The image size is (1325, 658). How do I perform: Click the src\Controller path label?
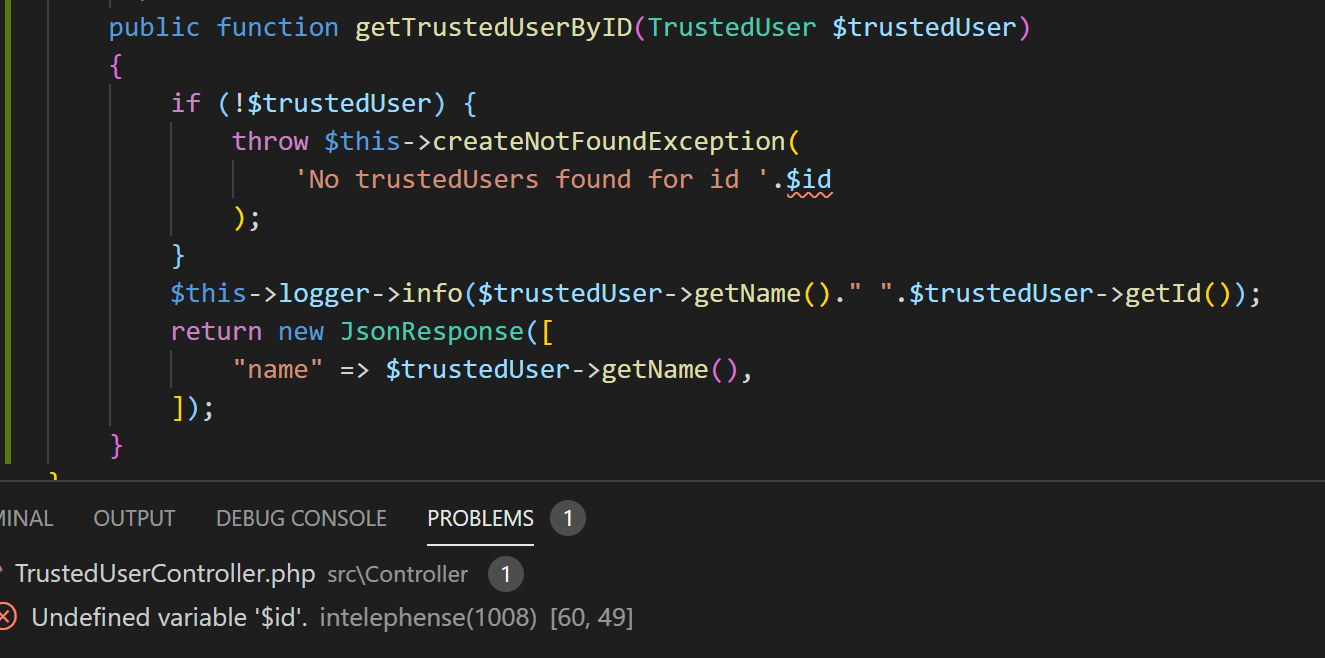(398, 575)
